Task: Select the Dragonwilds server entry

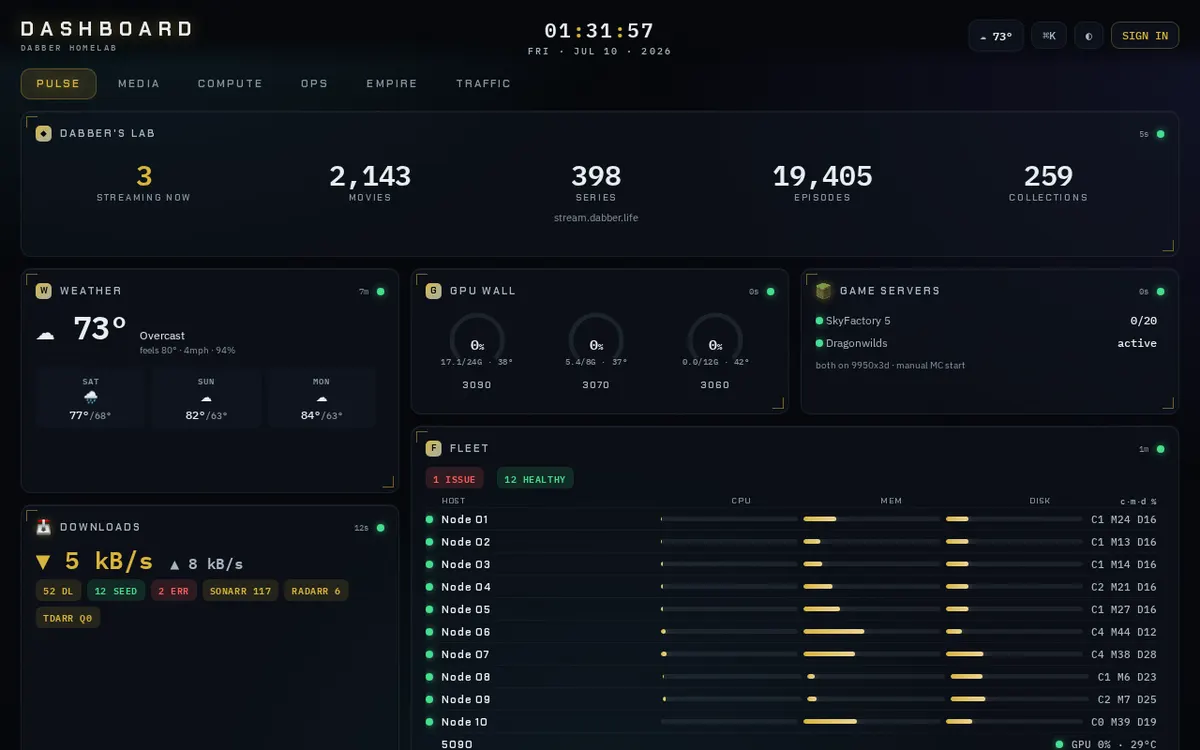Action: [986, 343]
